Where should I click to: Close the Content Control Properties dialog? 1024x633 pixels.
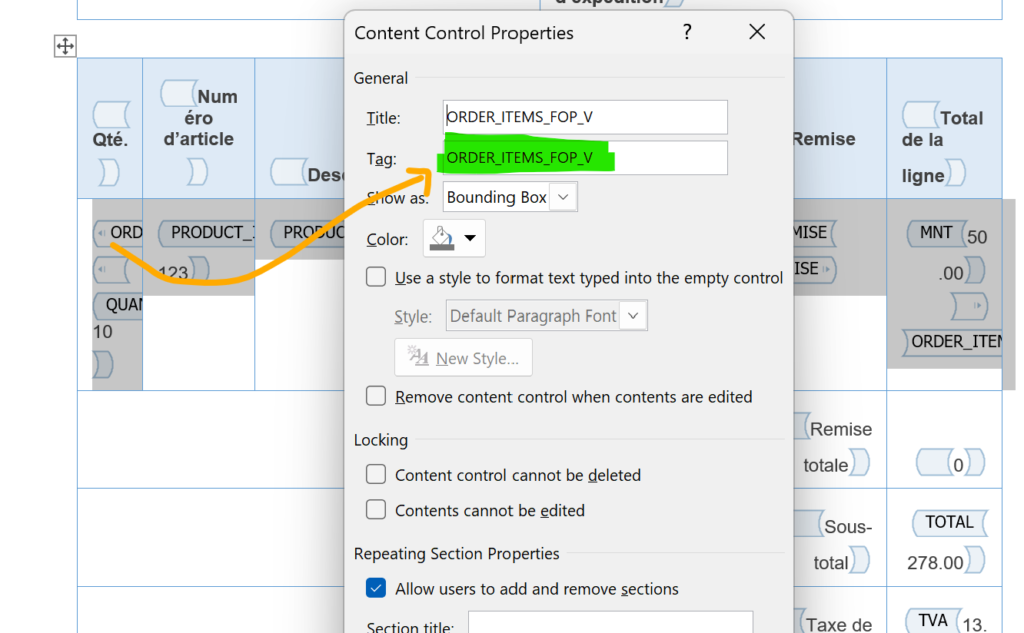click(757, 32)
